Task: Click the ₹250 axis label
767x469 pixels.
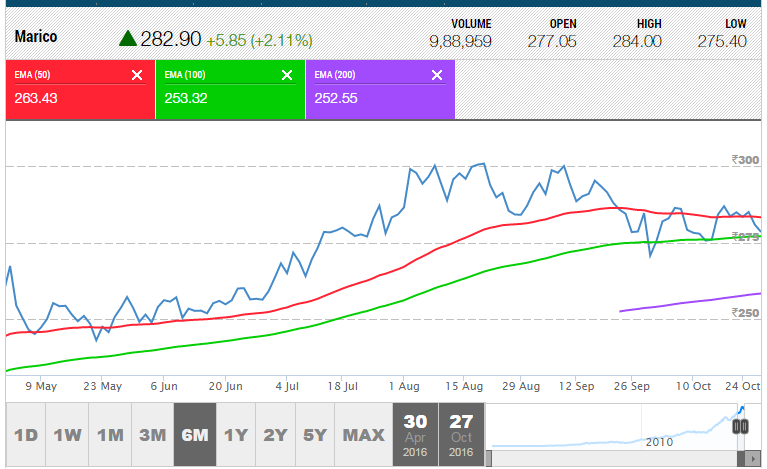Action: (x=745, y=313)
